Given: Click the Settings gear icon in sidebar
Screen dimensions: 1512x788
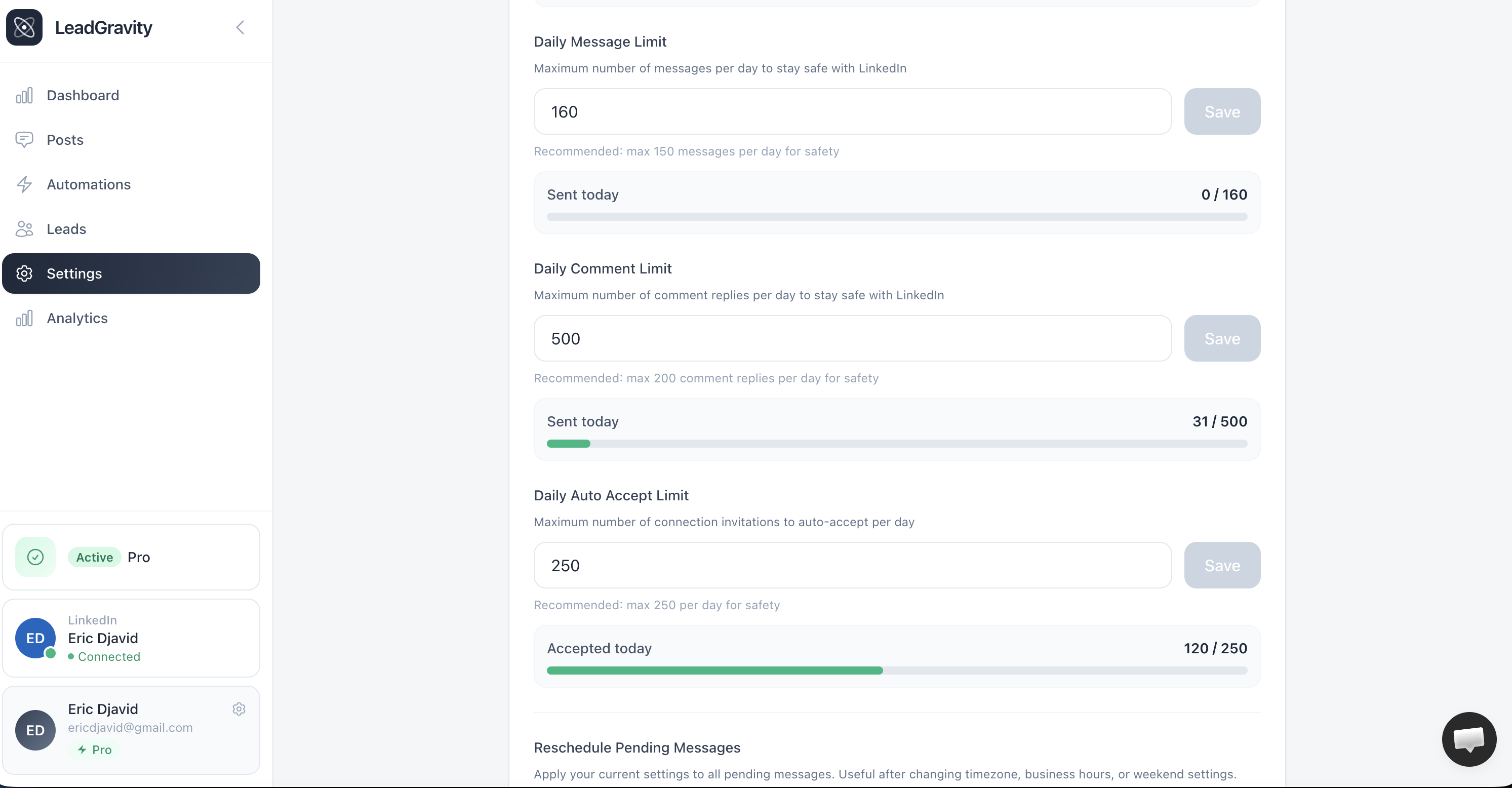Looking at the screenshot, I should click(25, 273).
